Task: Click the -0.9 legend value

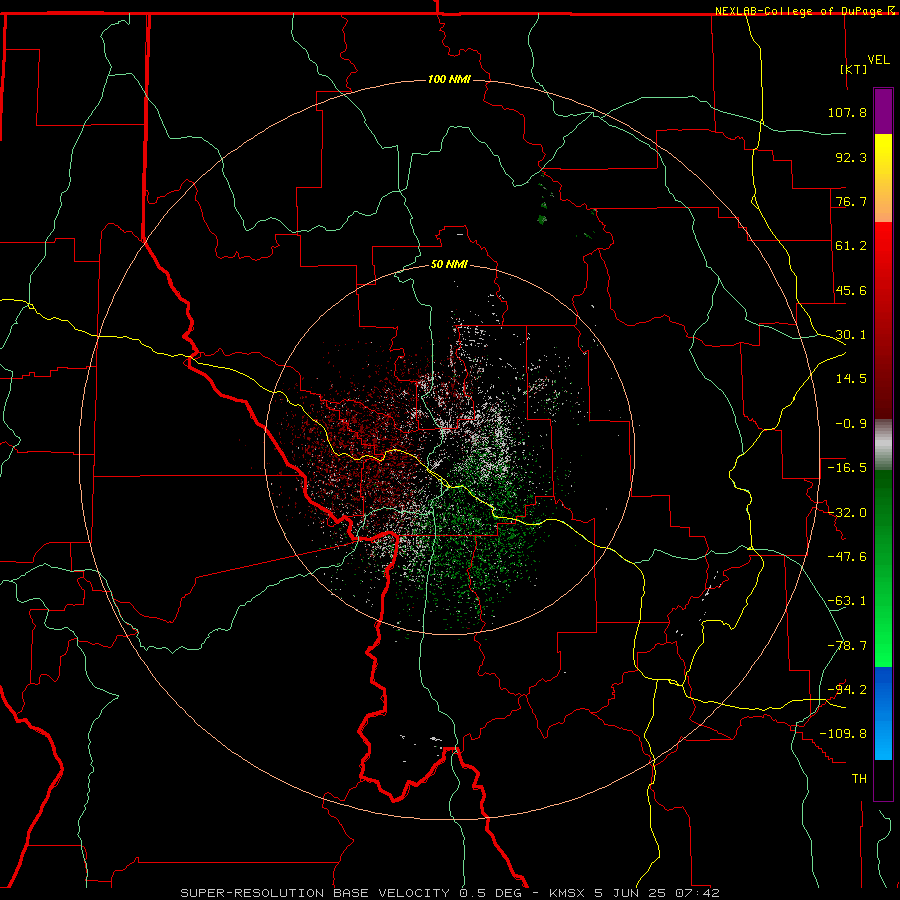Action: 851,424
